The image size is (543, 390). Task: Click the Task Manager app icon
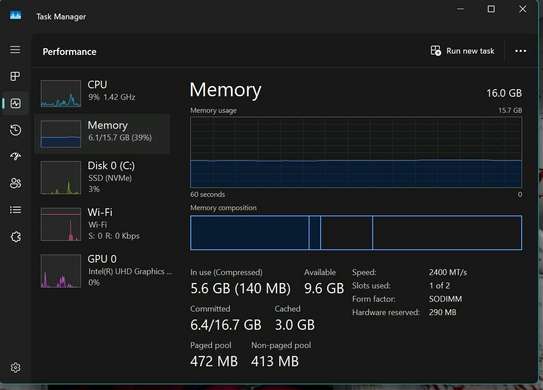click(x=15, y=15)
